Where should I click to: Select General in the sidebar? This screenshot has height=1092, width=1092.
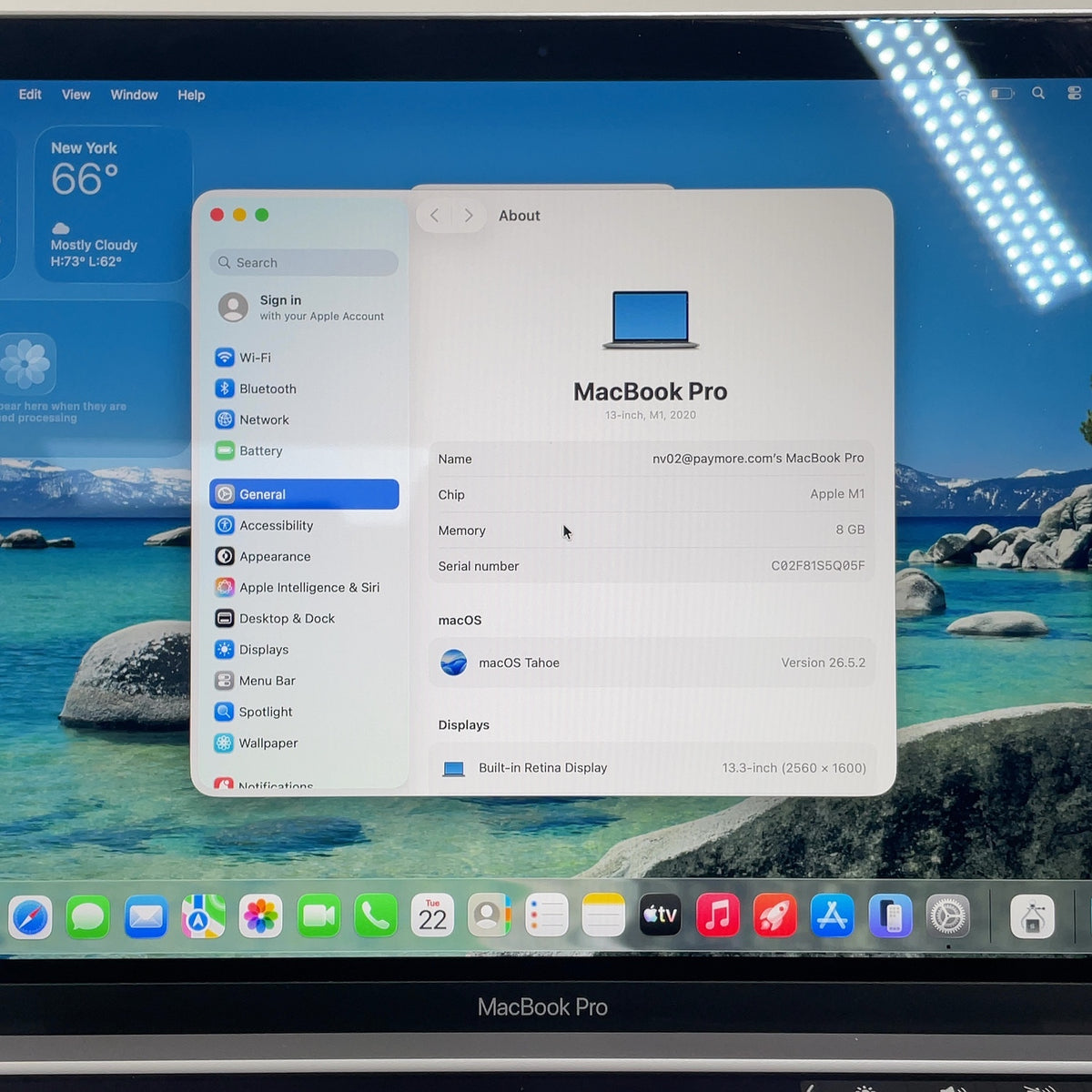click(304, 494)
